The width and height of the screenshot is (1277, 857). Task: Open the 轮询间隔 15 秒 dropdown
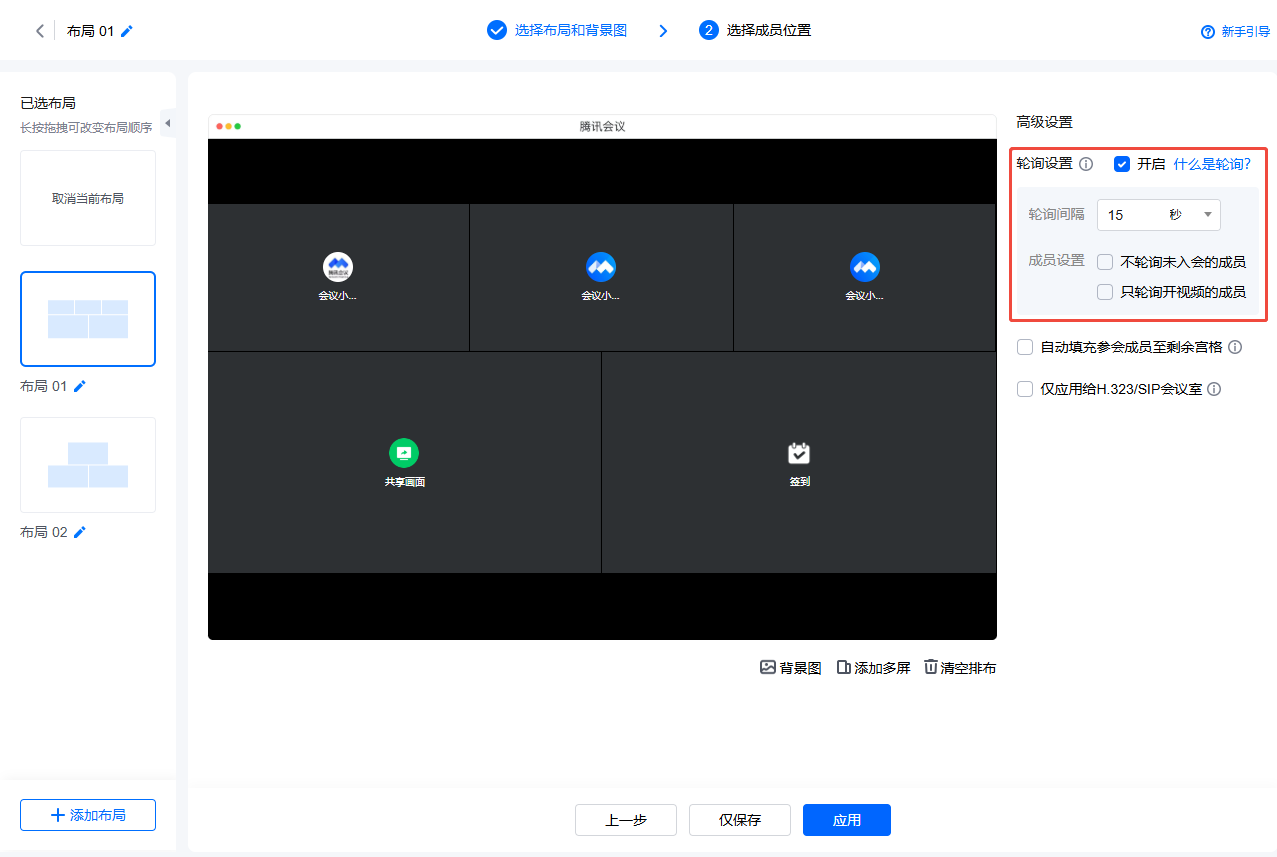(1159, 215)
